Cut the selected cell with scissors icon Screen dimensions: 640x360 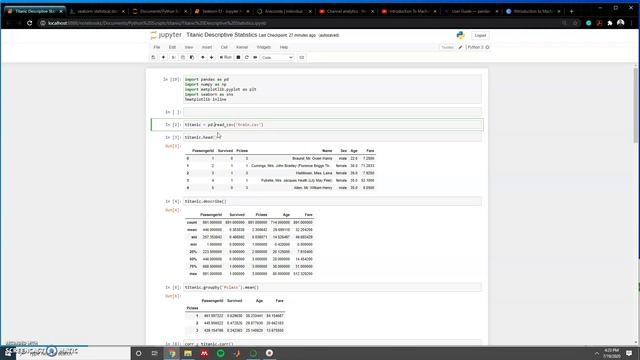(173, 58)
